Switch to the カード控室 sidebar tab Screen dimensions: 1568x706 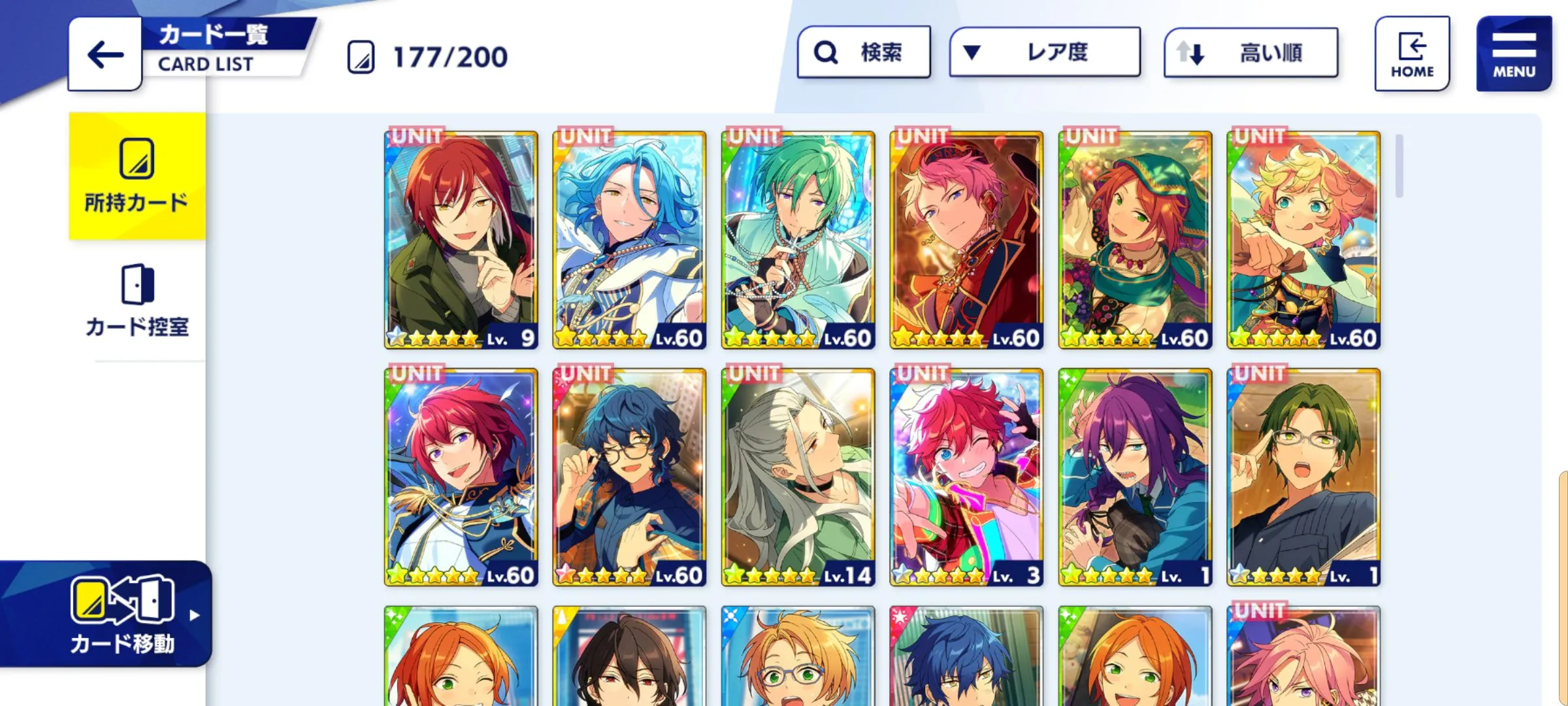point(137,301)
